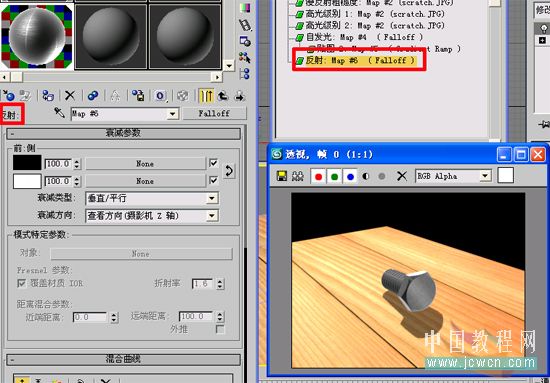Click Display Alpha Channel half-circle icon

tap(365, 176)
